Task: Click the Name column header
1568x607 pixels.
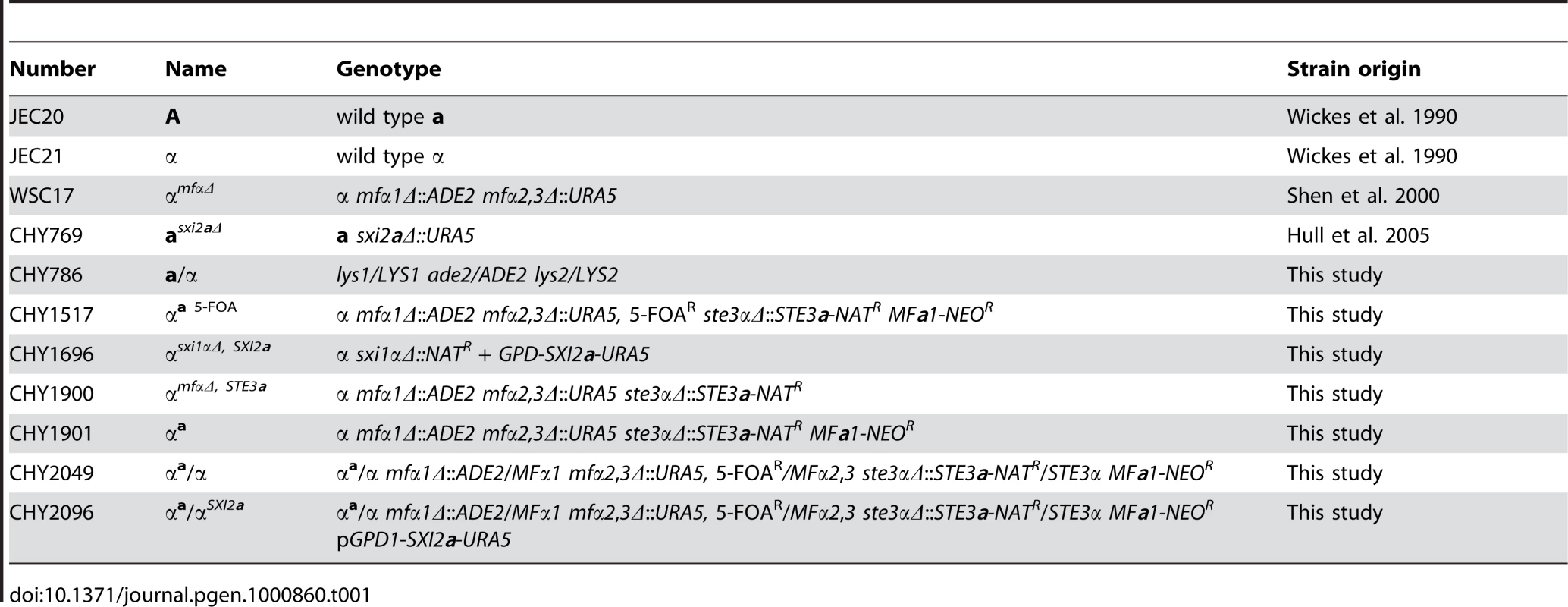Action: coord(196,69)
